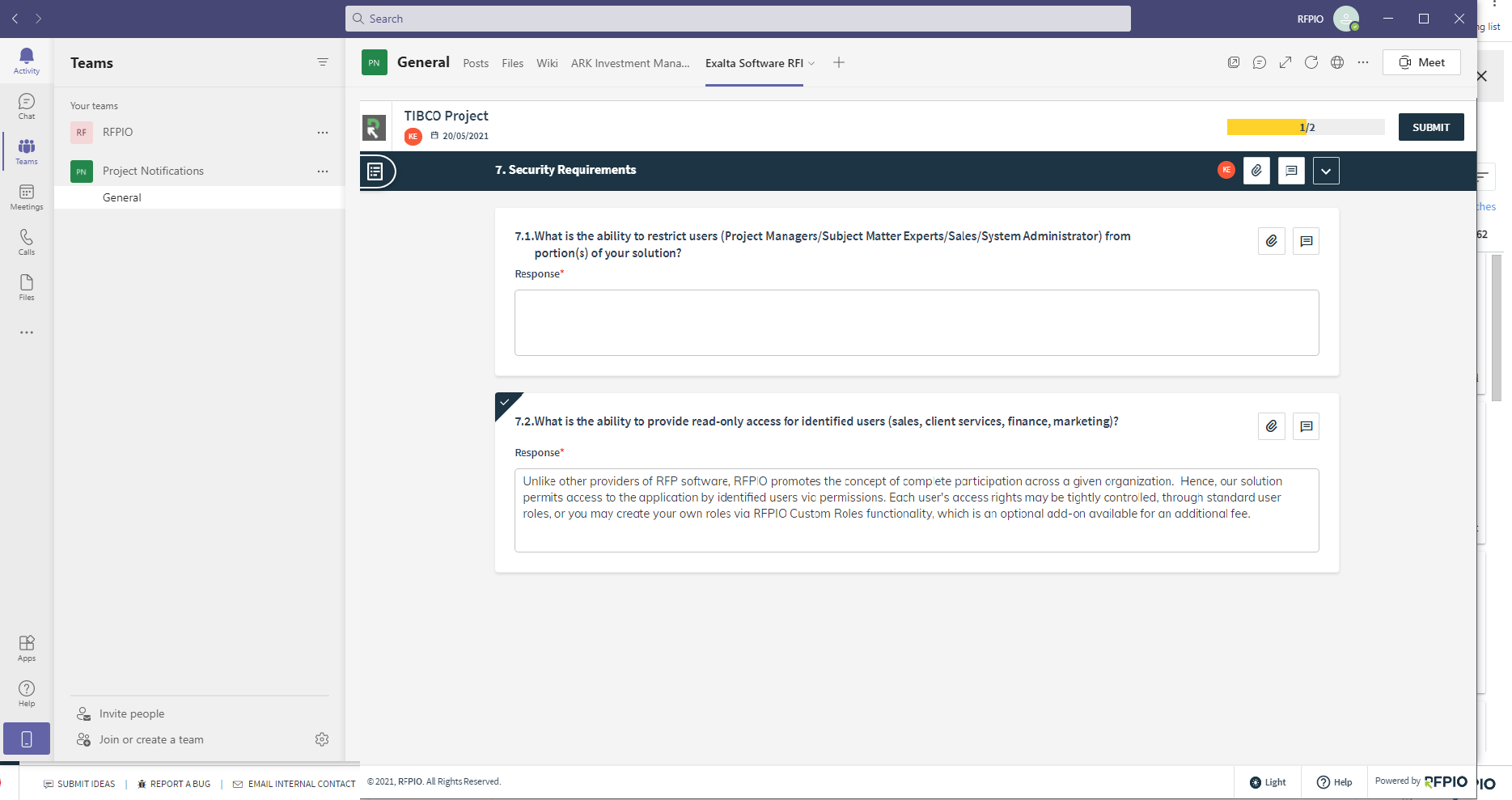
Task: Click the KE assignee avatar in section header
Action: pos(1226,170)
